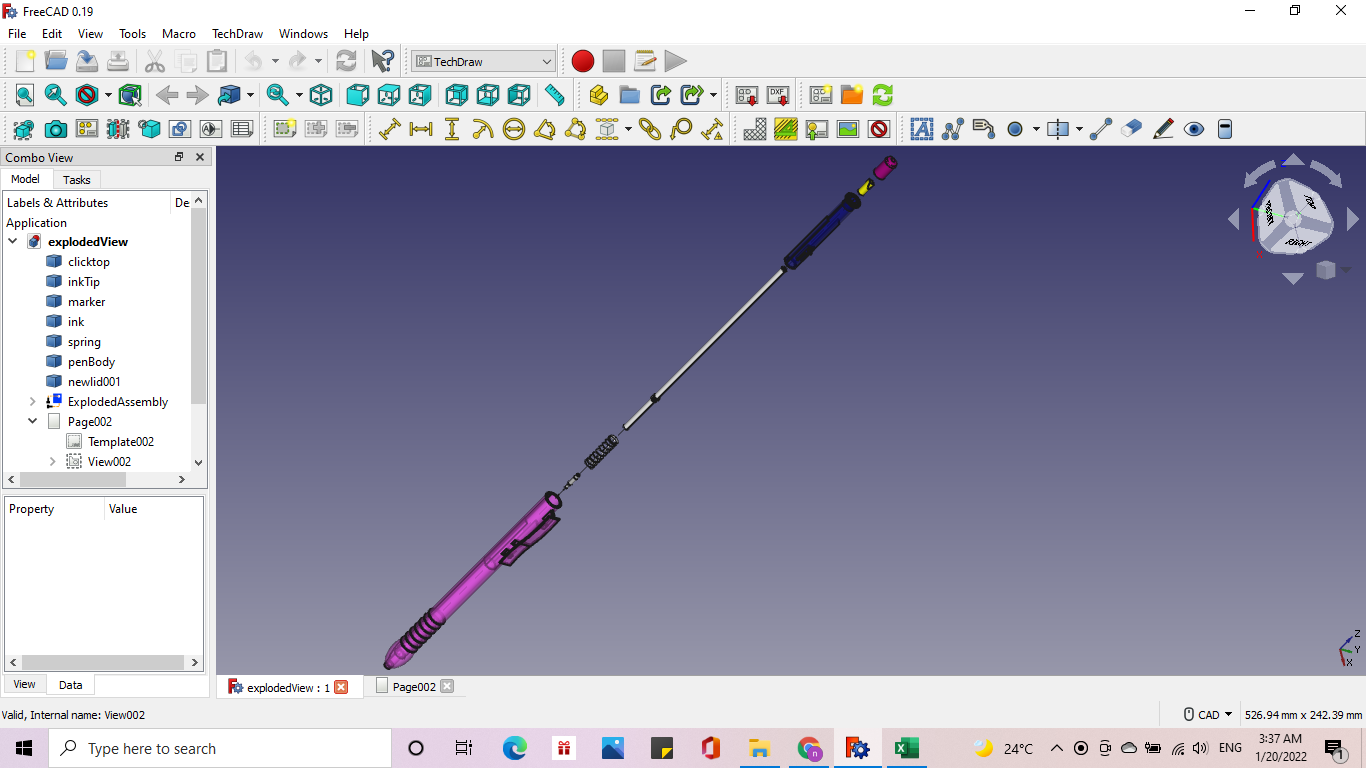Viewport: 1366px width, 768px height.
Task: Collapse the explodedView tree node
Action: coord(13,242)
